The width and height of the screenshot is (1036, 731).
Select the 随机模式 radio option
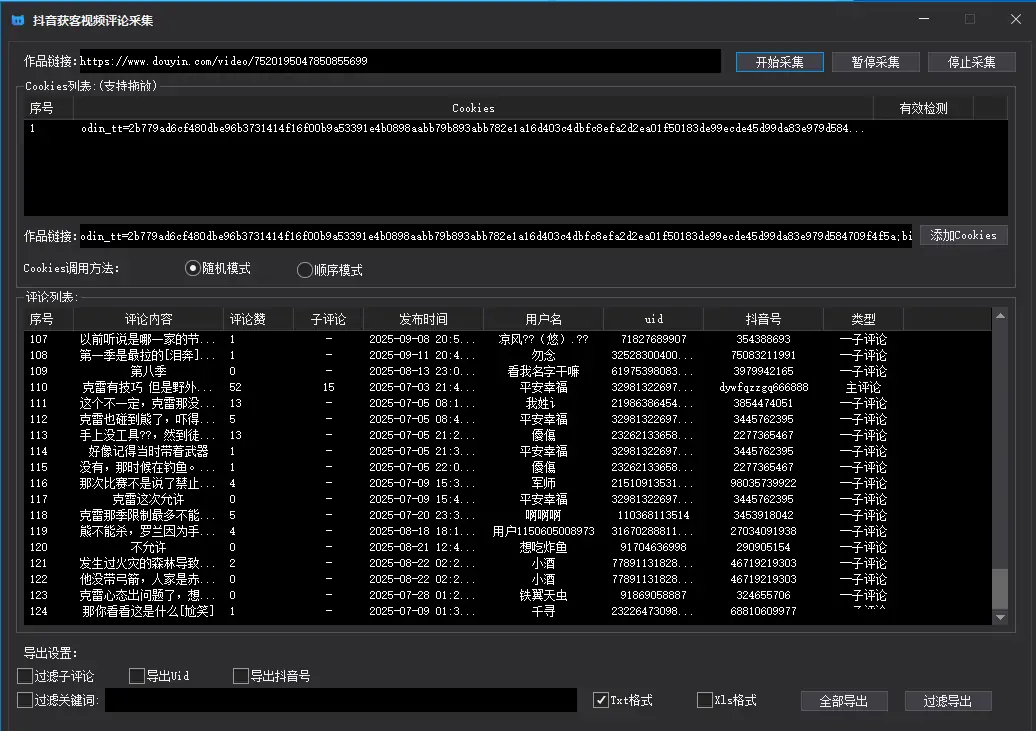[194, 268]
